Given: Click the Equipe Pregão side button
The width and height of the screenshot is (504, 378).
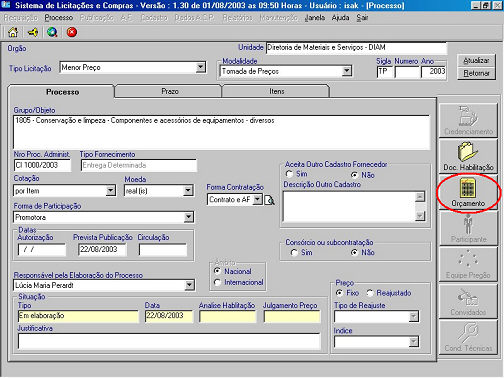Looking at the screenshot, I should tap(468, 264).
